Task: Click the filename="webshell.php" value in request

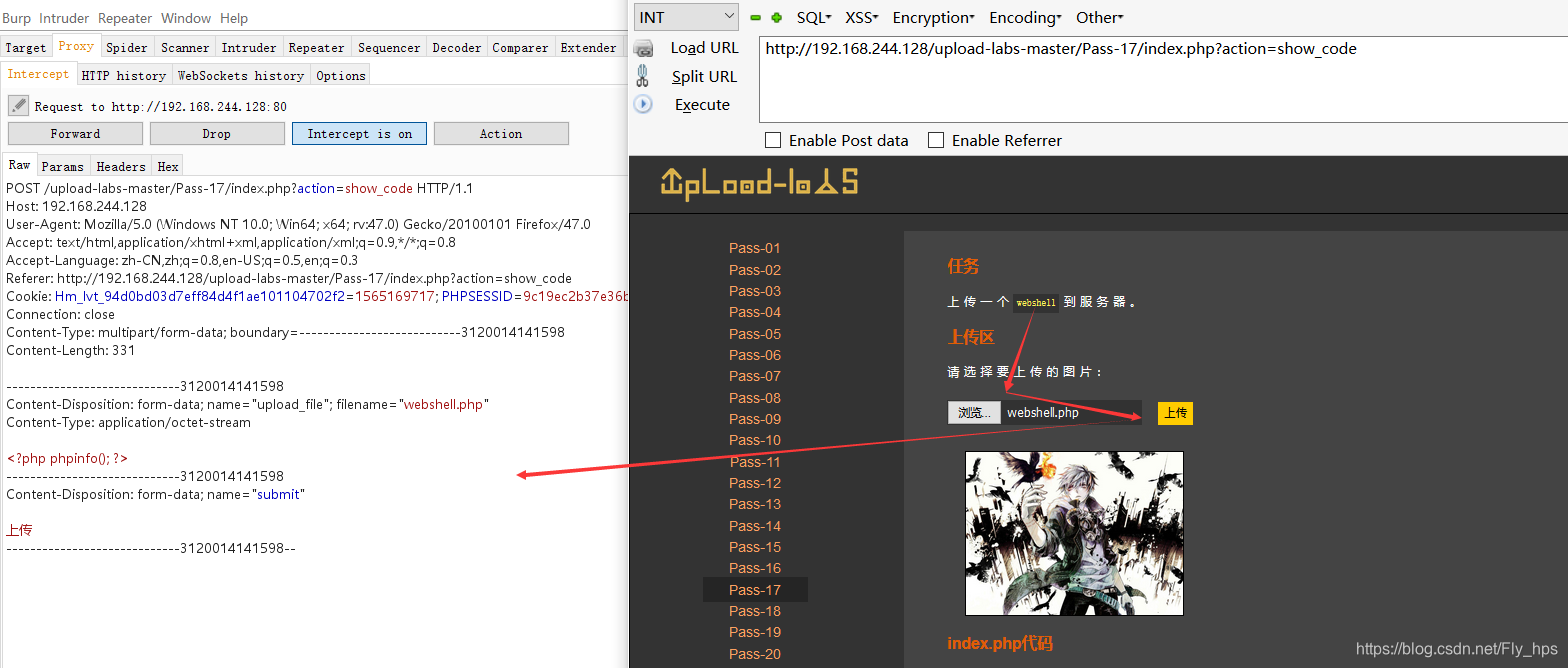Action: tap(412, 404)
